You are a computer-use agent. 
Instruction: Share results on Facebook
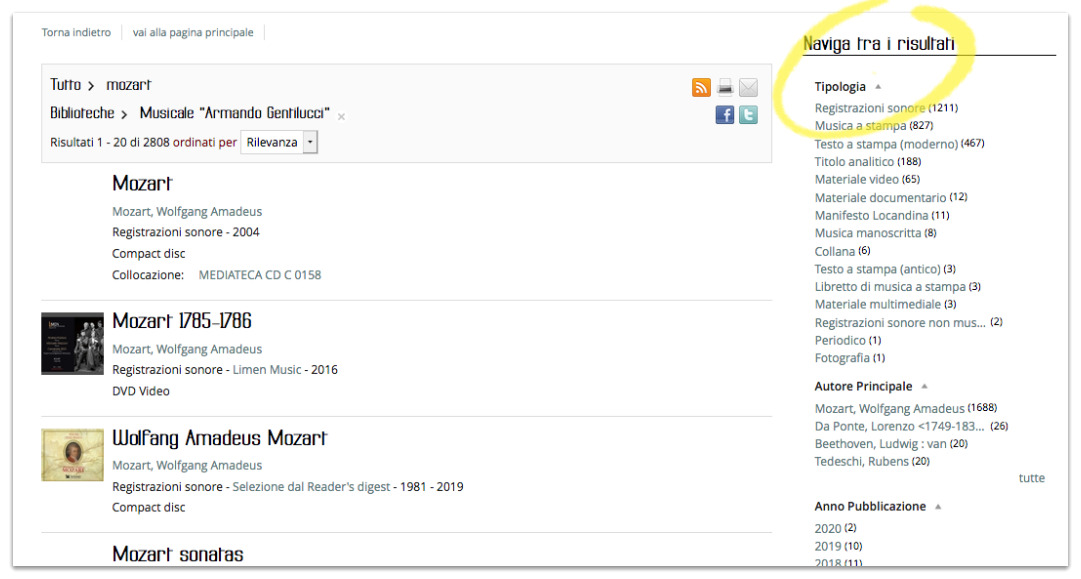pyautogui.click(x=725, y=115)
